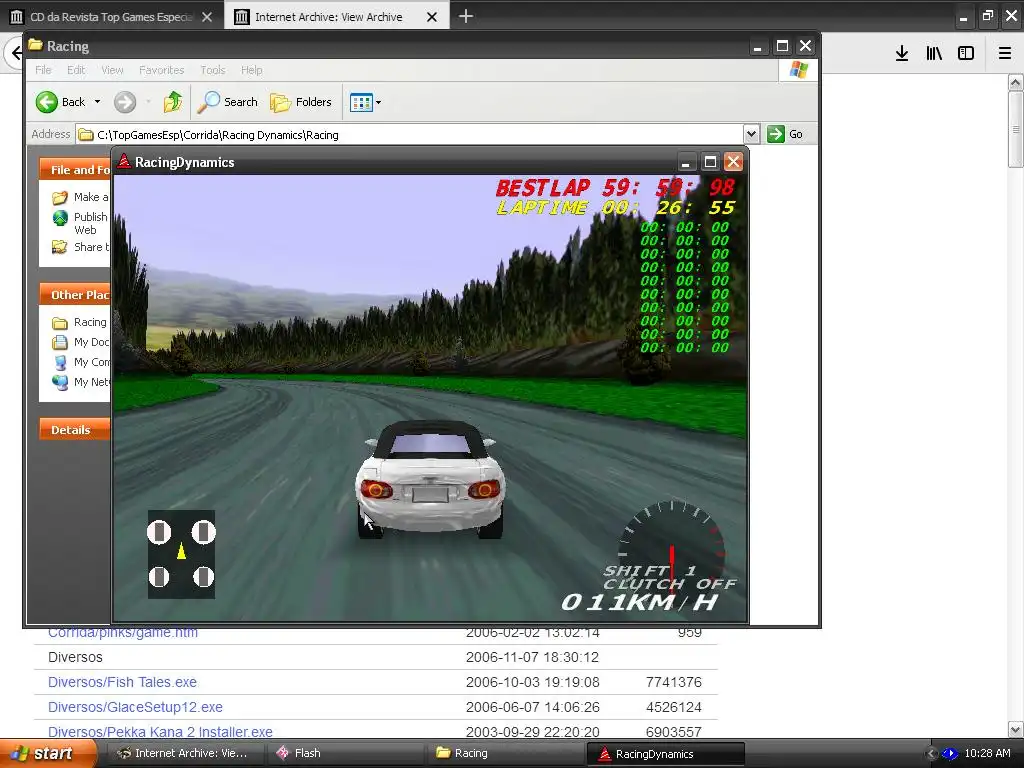Click file size 7741376 in the listing
Viewport: 1024px width, 768px height.
[x=673, y=682]
